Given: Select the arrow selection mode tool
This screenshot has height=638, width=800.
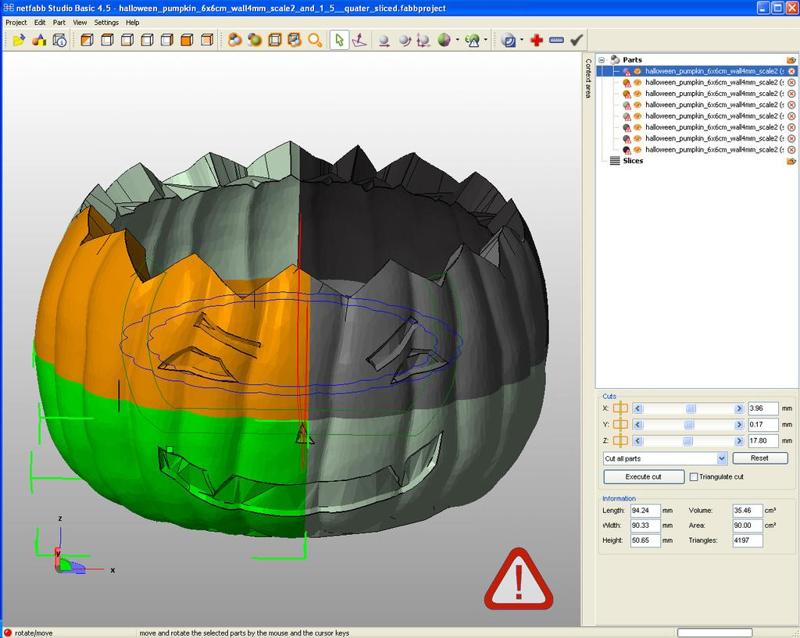Looking at the screenshot, I should pyautogui.click(x=339, y=41).
